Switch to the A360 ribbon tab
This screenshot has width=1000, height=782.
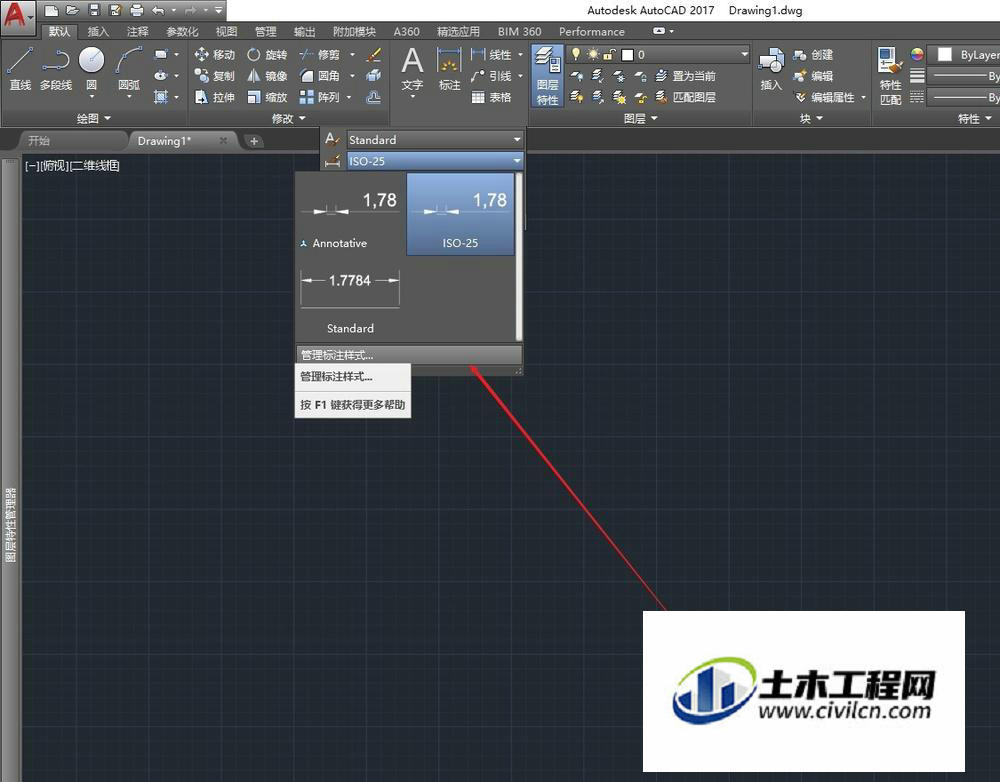[406, 31]
